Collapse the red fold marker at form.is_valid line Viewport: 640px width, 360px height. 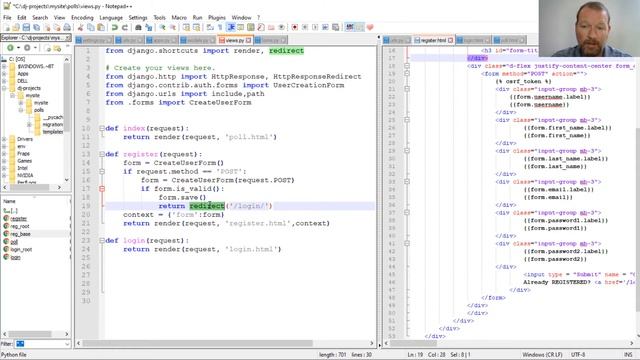click(102, 189)
